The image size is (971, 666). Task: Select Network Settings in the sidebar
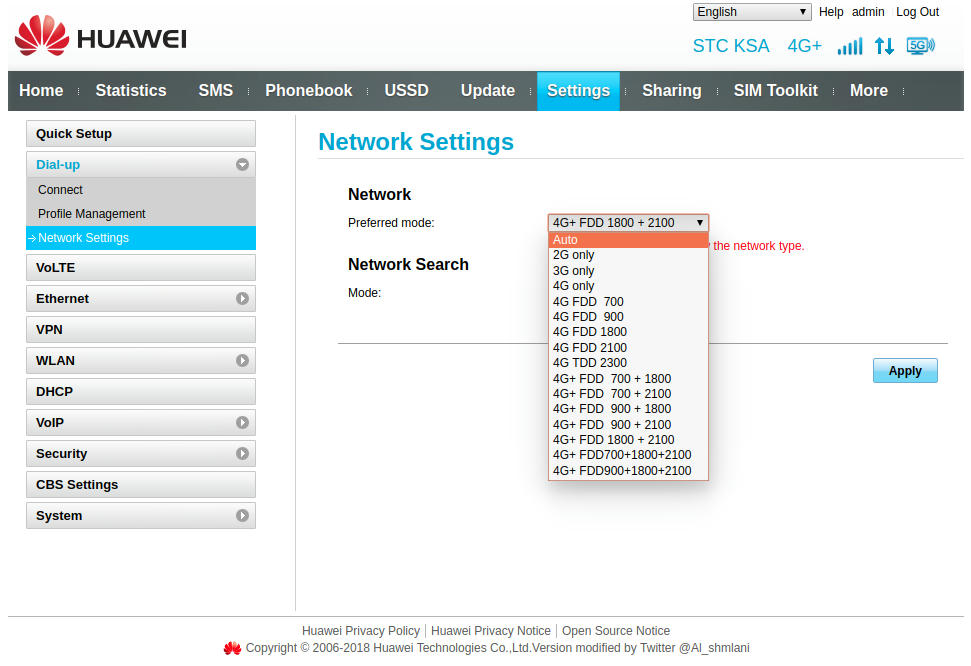tap(141, 238)
